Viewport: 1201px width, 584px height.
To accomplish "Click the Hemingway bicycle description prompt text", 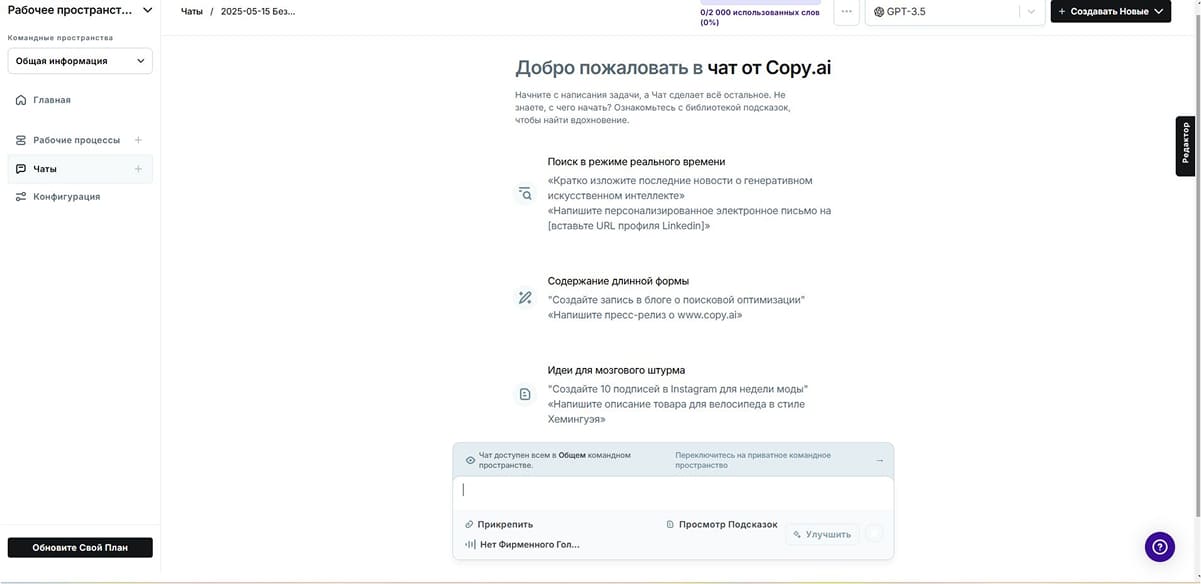I will 676,412.
